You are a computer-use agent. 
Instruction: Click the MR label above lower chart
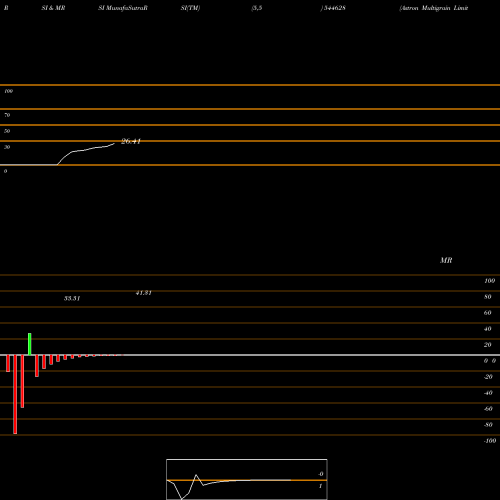click(x=446, y=260)
